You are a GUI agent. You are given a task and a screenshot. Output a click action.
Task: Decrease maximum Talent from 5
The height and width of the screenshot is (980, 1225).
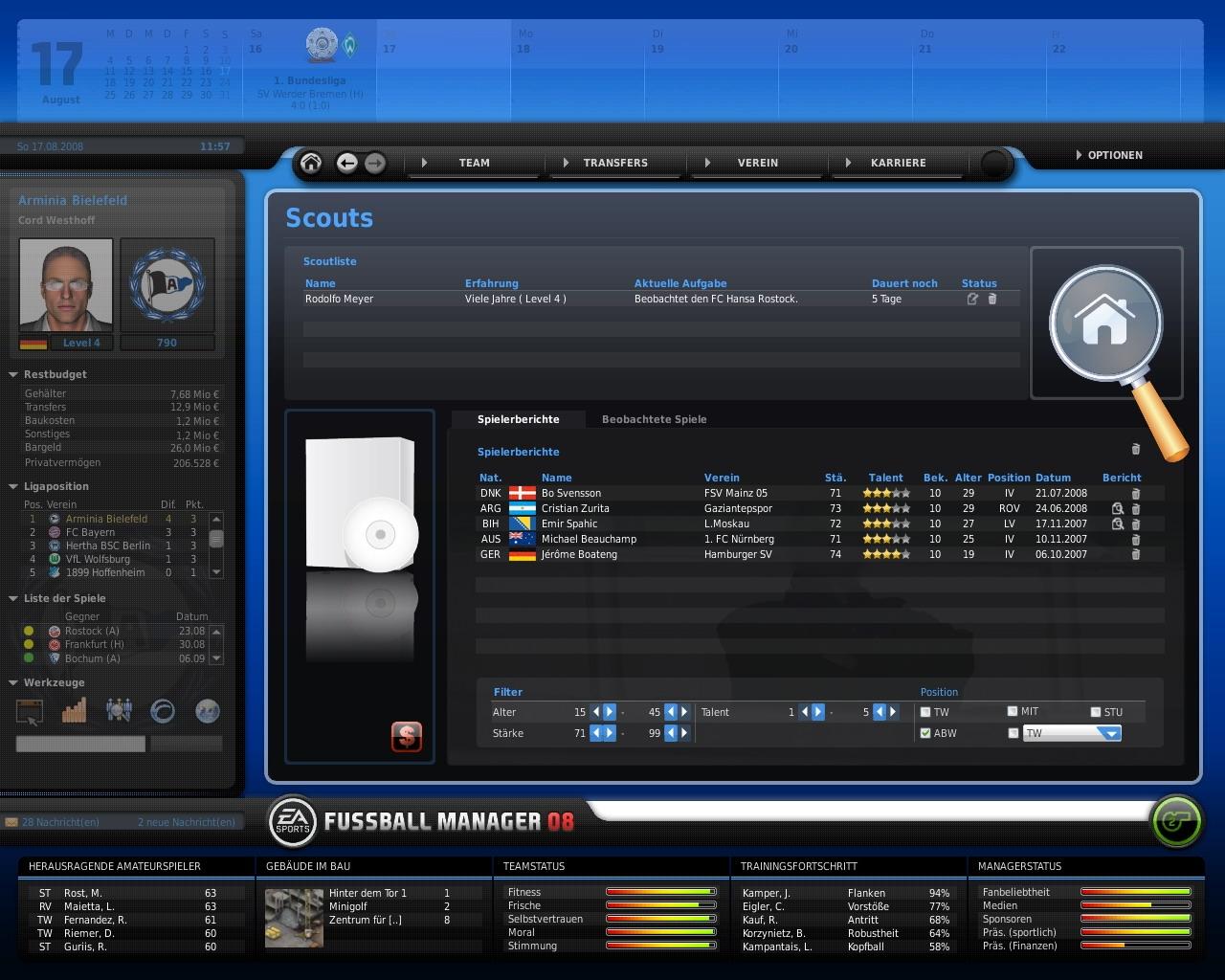click(880, 712)
